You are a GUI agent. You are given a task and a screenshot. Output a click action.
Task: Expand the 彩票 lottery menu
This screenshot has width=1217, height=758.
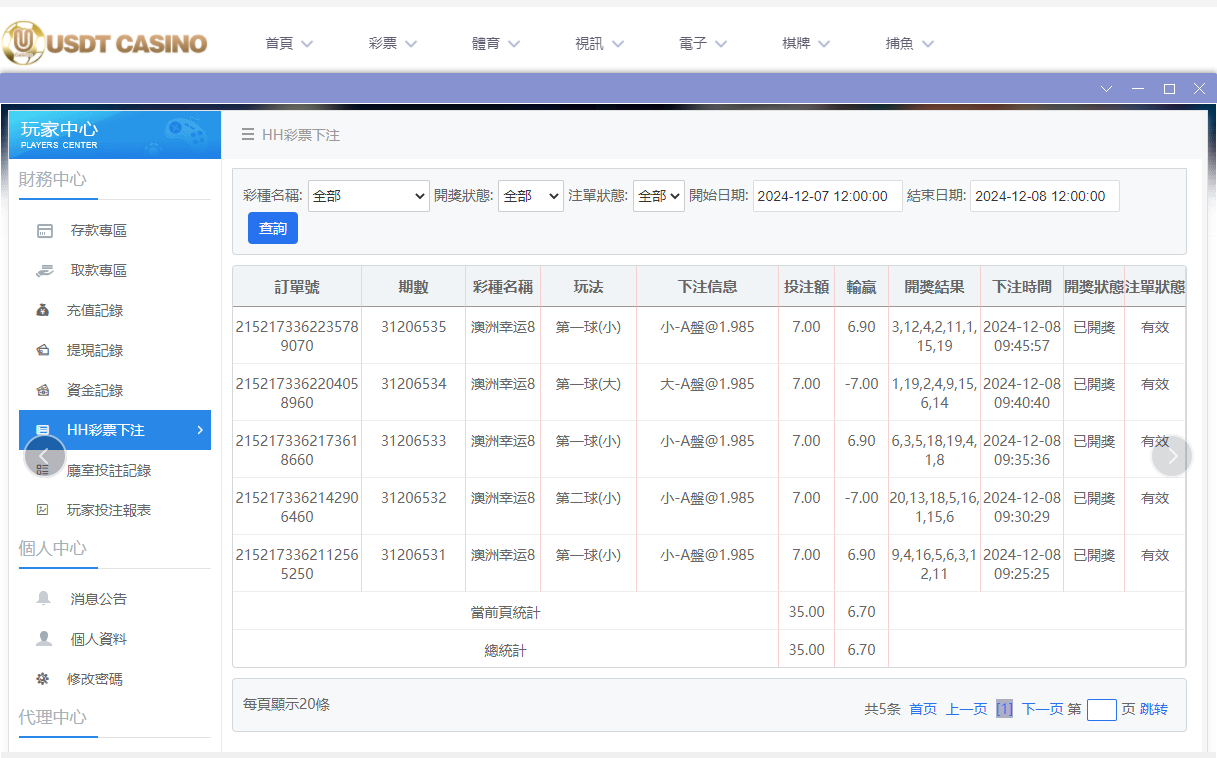click(x=392, y=43)
